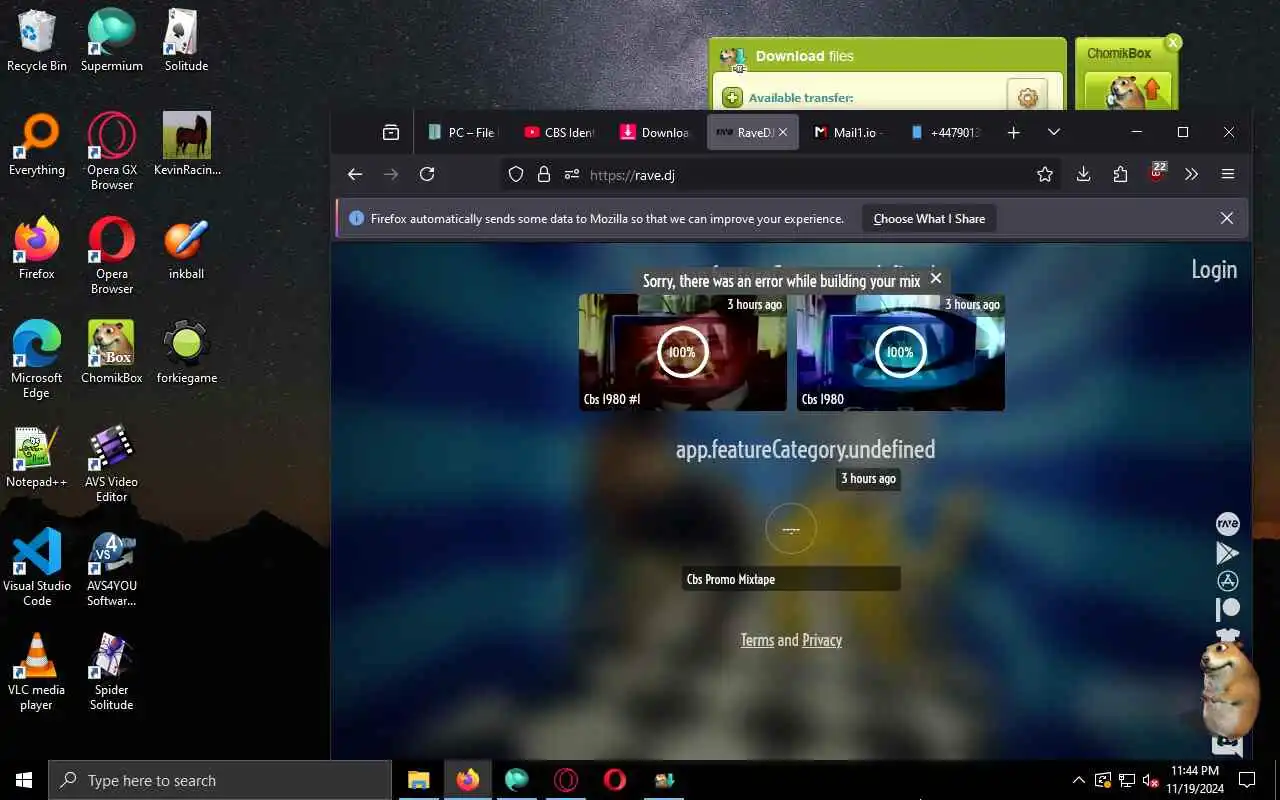Click the Rave logo icon in the sidebar
This screenshot has width=1280, height=800.
pyautogui.click(x=1227, y=524)
